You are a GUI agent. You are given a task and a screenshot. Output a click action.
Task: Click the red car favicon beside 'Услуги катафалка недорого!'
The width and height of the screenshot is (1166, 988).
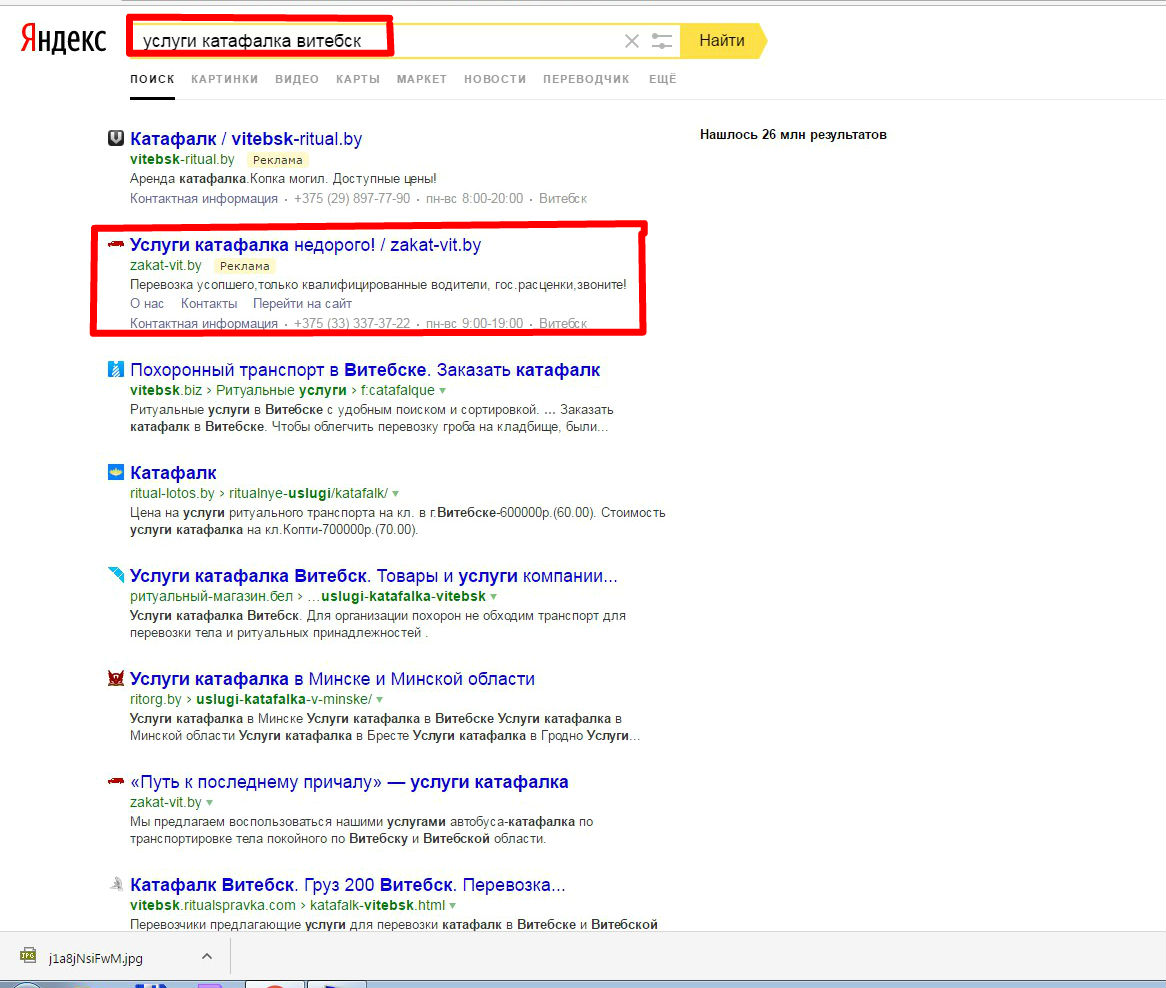pyautogui.click(x=115, y=244)
